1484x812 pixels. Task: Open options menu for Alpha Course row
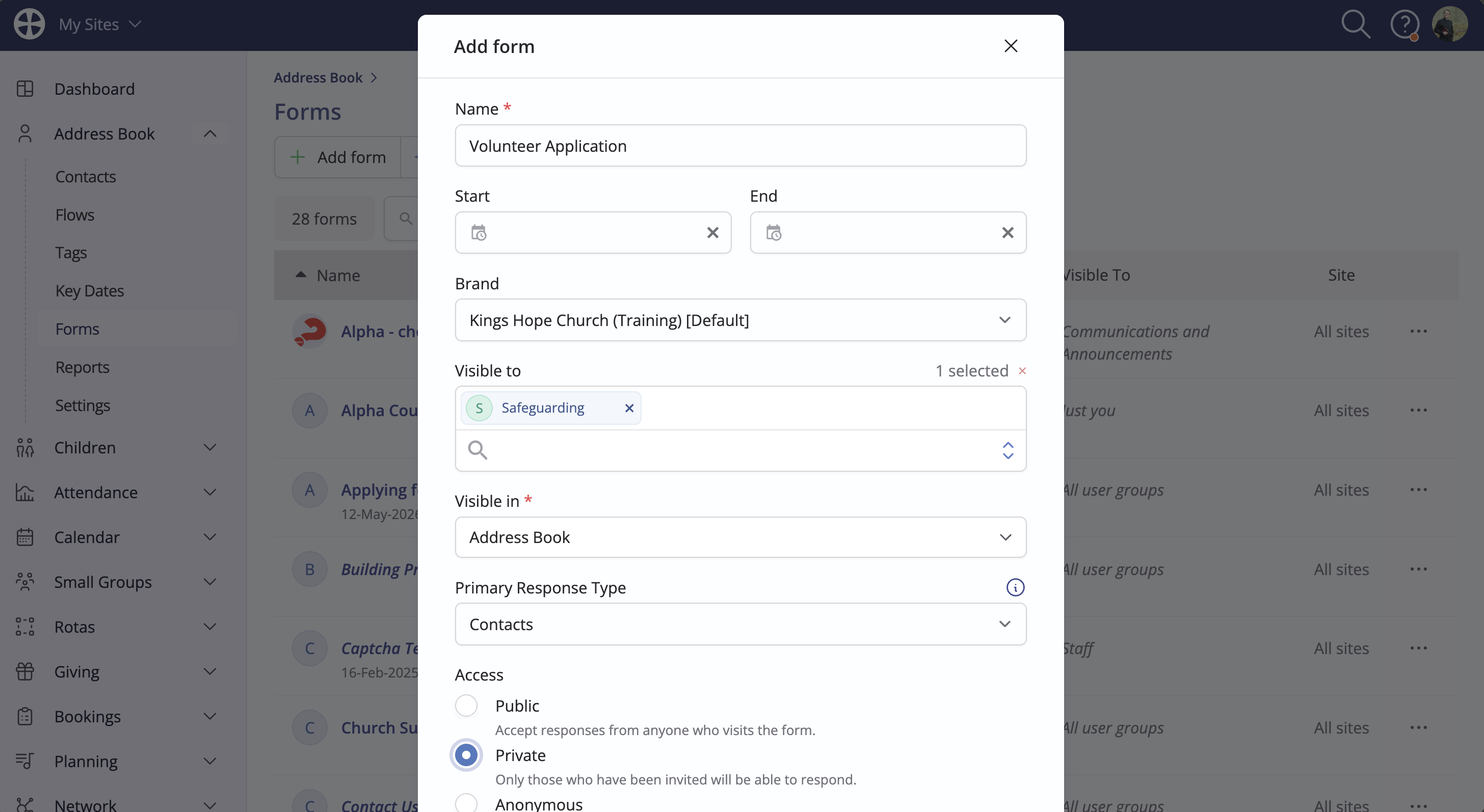coord(1418,411)
